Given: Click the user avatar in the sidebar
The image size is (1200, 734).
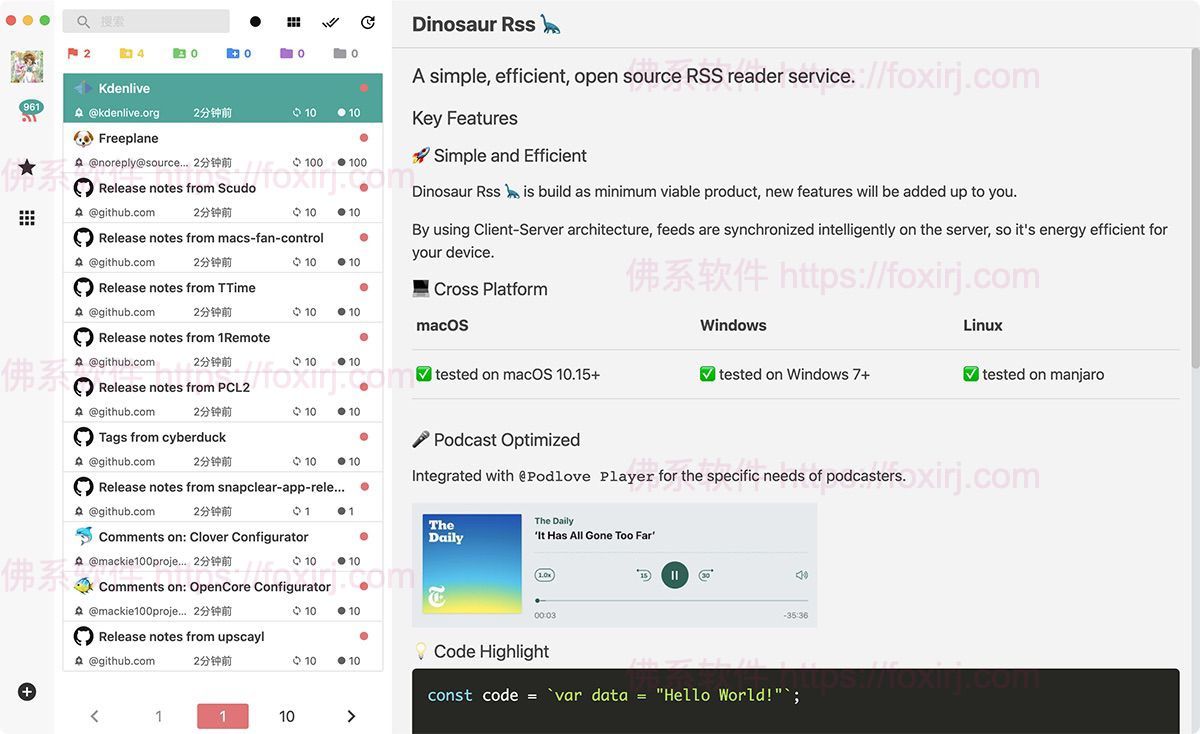Looking at the screenshot, I should (x=27, y=66).
